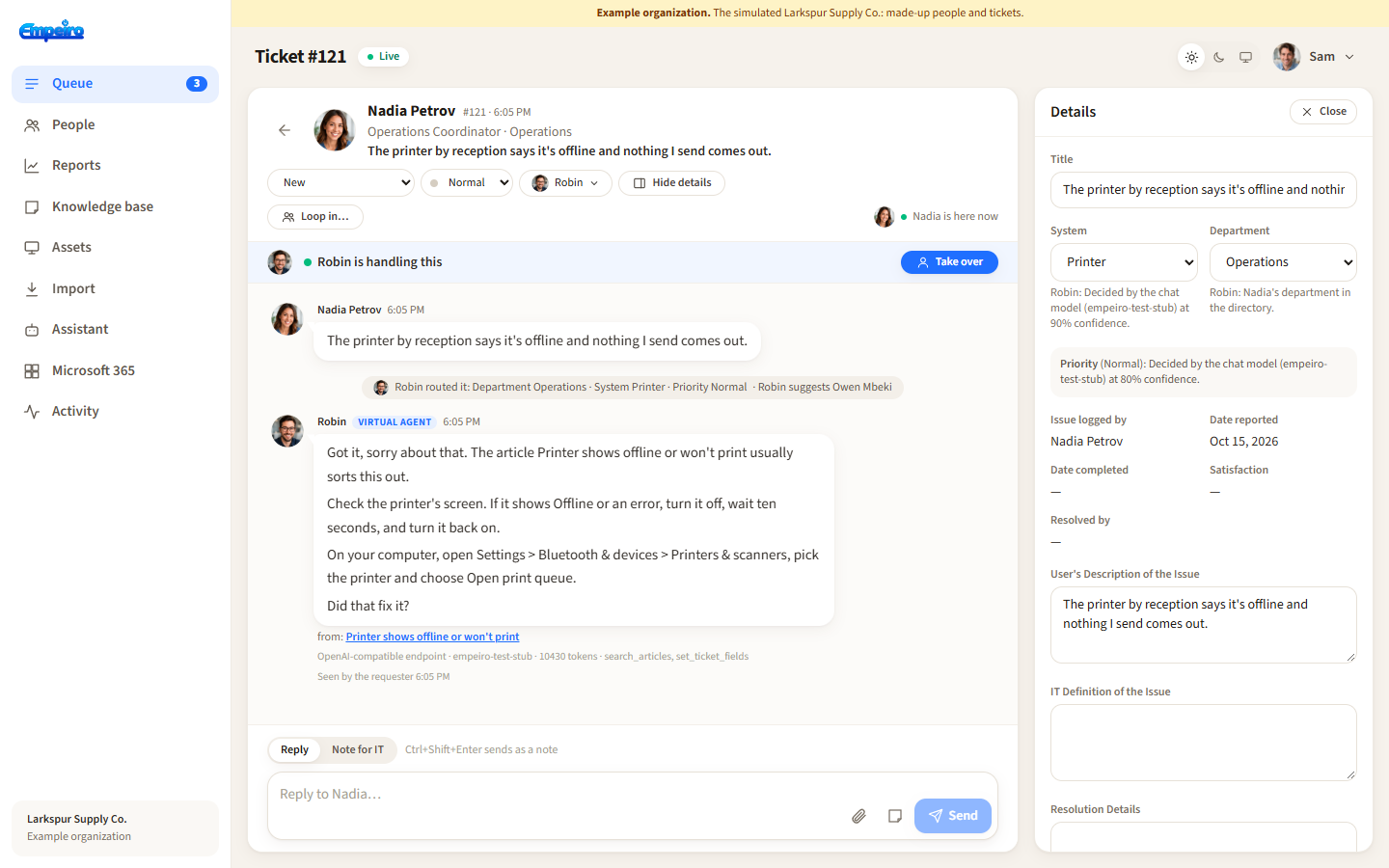Click the Larkspur Supply Co. organization card
The width and height of the screenshot is (1389, 868).
point(115,828)
